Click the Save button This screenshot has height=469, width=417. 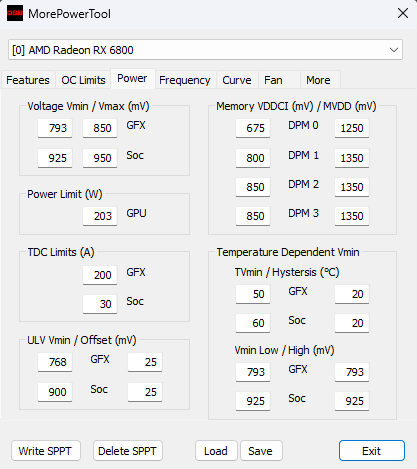[261, 451]
